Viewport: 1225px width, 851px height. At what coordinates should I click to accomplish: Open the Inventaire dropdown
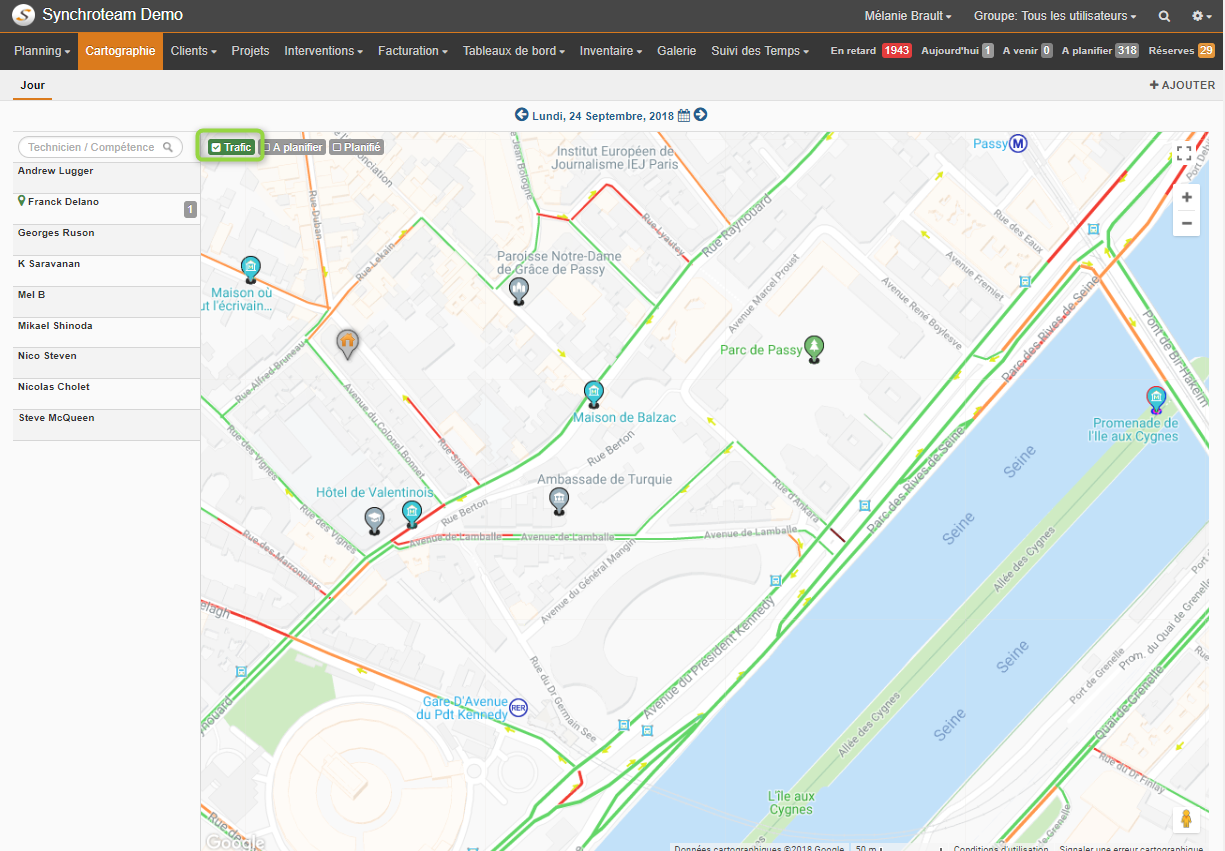pyautogui.click(x=610, y=51)
